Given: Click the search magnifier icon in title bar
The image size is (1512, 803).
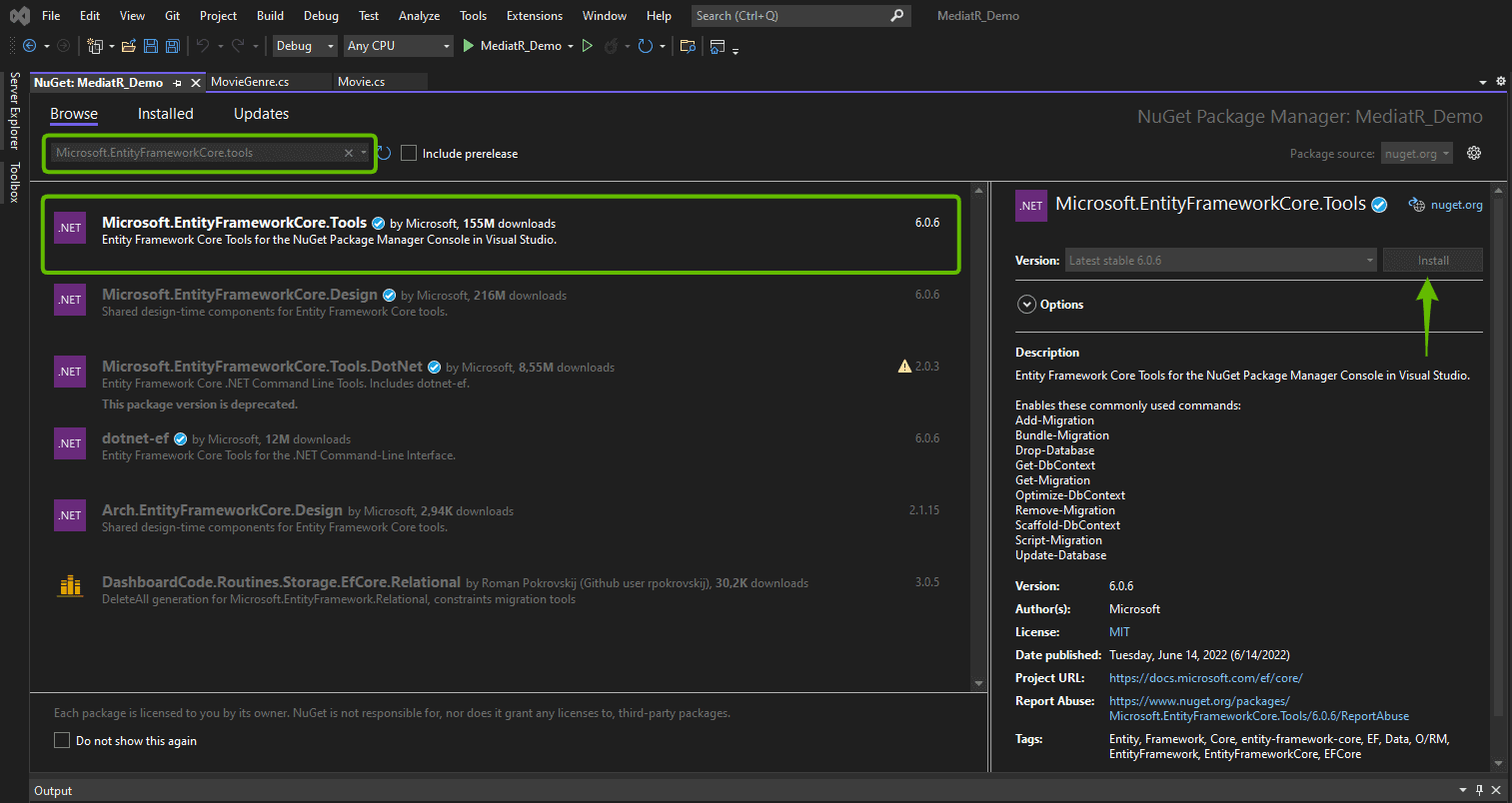Looking at the screenshot, I should point(896,15).
